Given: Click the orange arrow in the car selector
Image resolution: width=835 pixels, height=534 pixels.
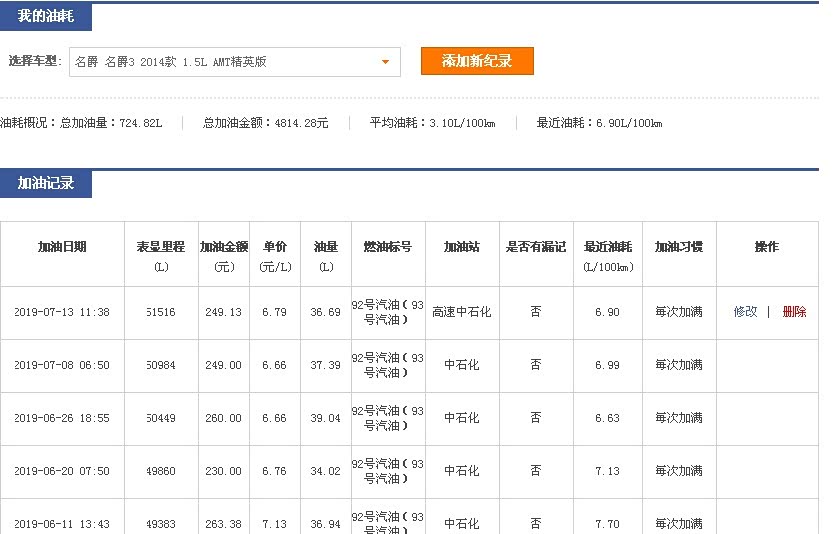Looking at the screenshot, I should (385, 62).
